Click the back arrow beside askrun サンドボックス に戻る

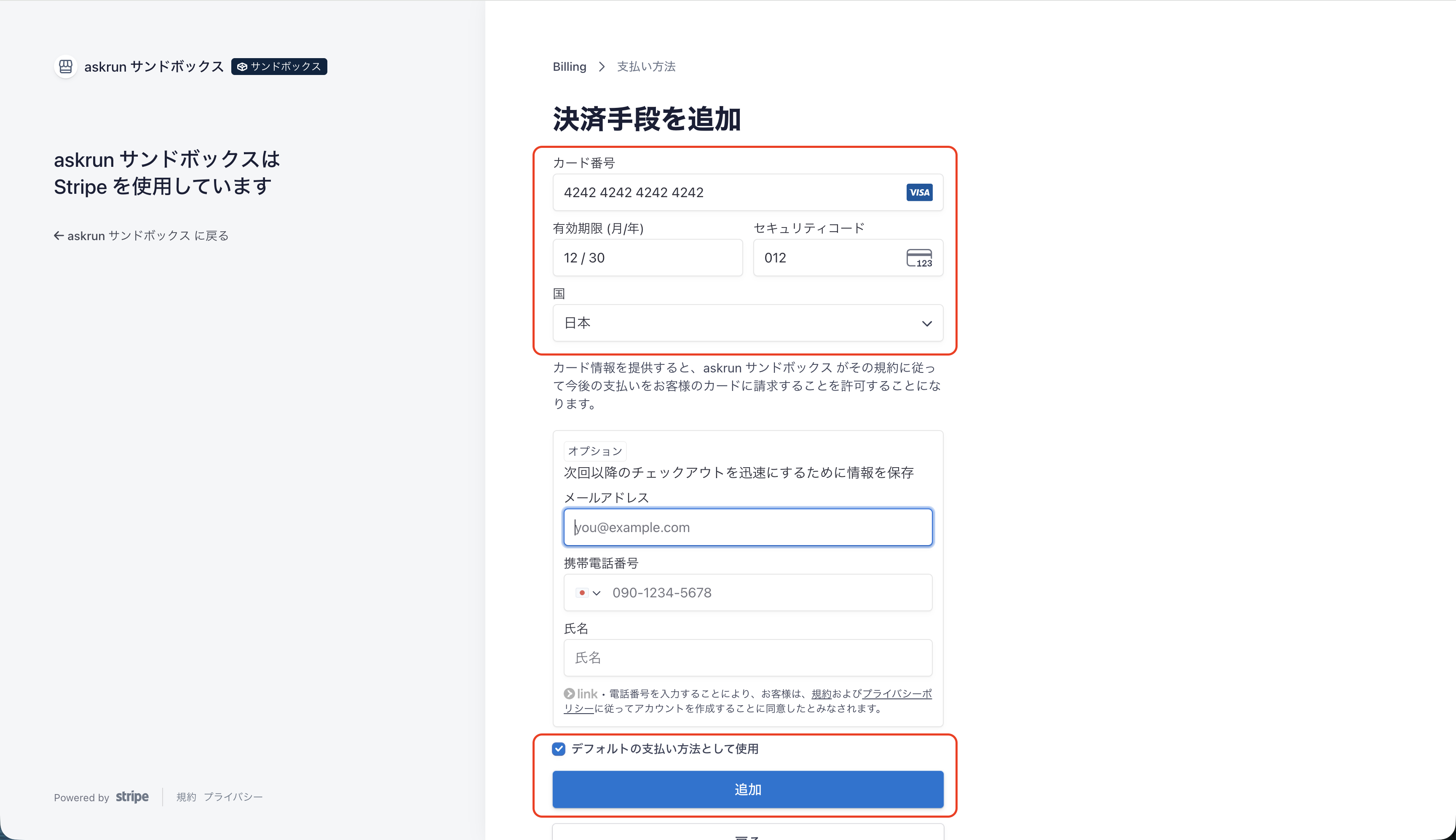58,235
